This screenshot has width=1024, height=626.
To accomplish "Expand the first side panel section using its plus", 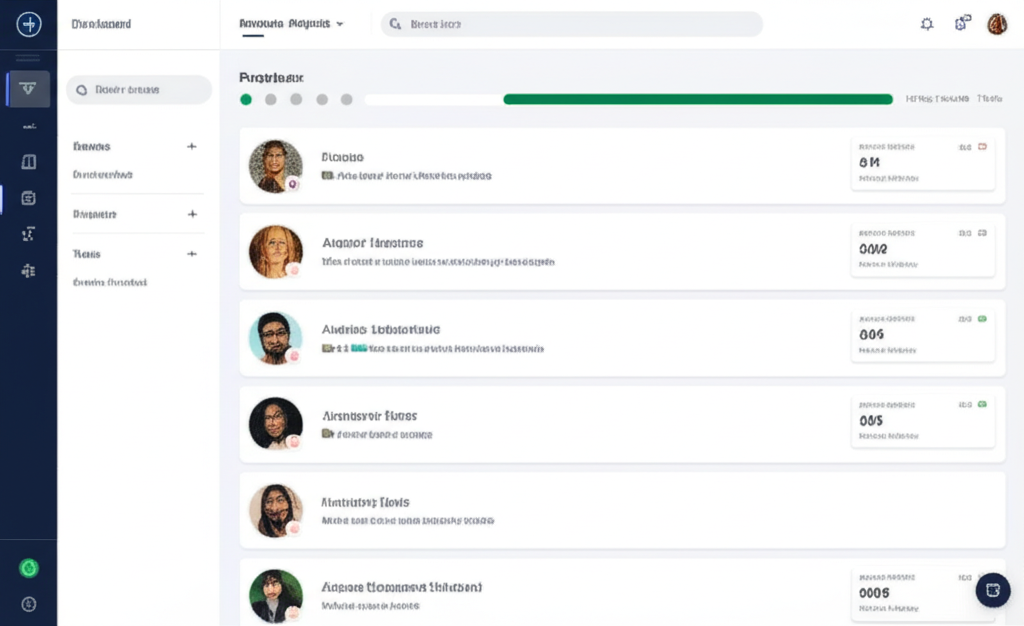I will tap(192, 146).
